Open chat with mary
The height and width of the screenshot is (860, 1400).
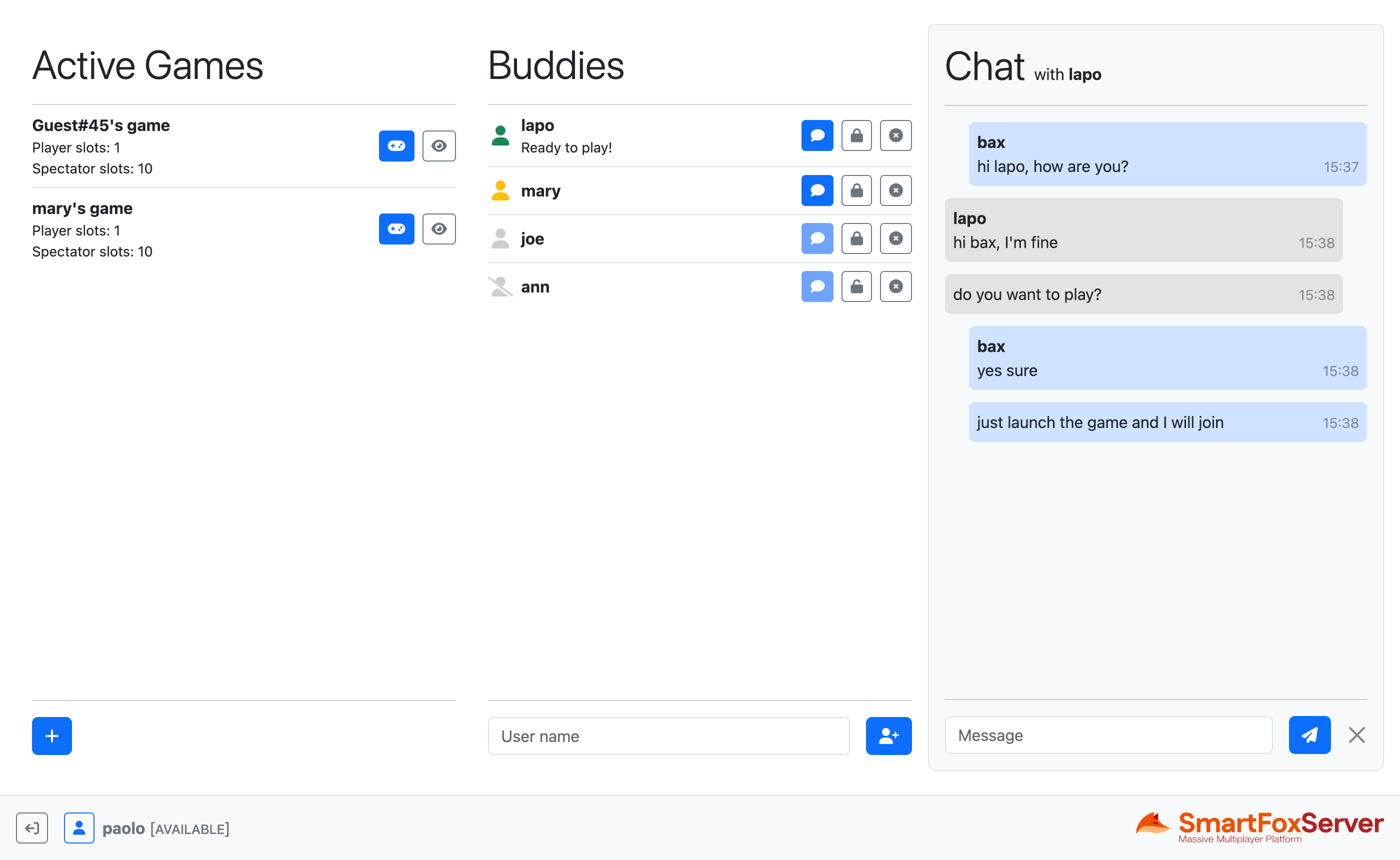point(817,190)
